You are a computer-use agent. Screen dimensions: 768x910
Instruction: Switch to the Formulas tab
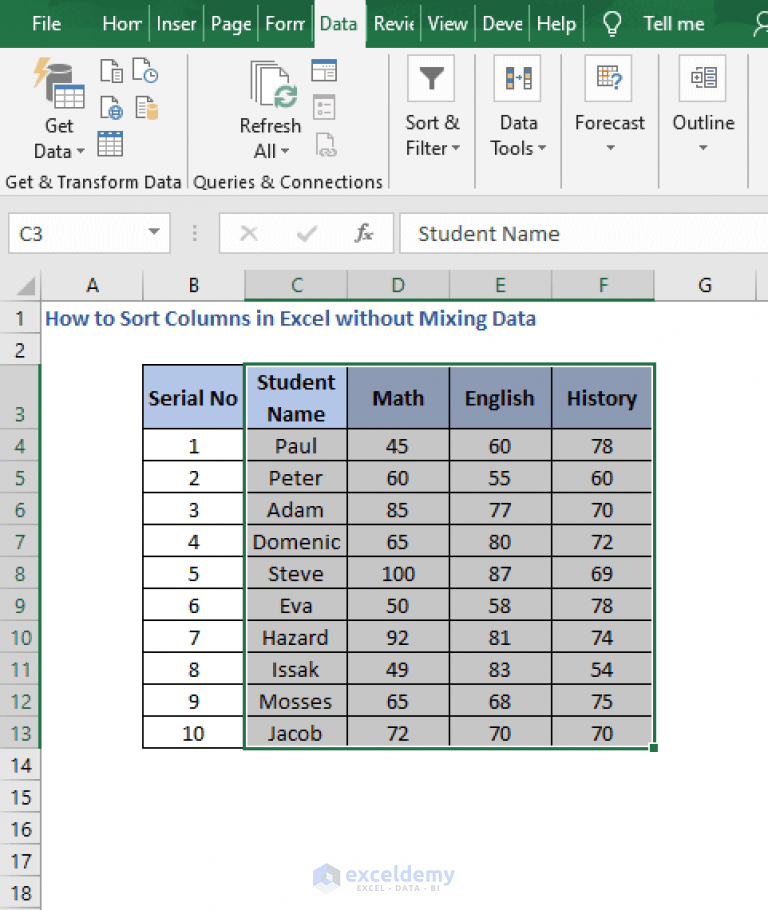(x=285, y=24)
